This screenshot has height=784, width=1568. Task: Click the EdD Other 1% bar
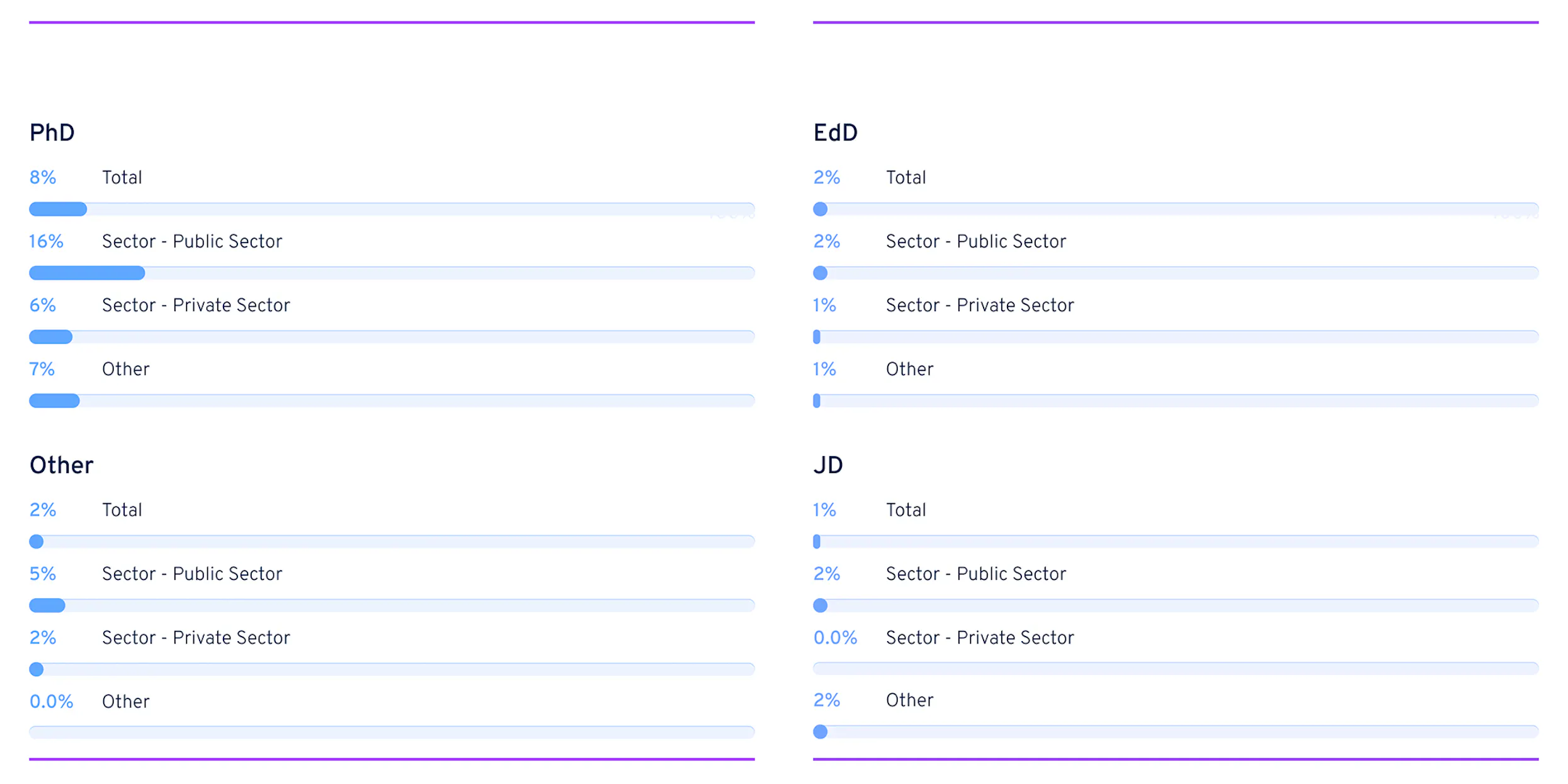tap(1176, 401)
